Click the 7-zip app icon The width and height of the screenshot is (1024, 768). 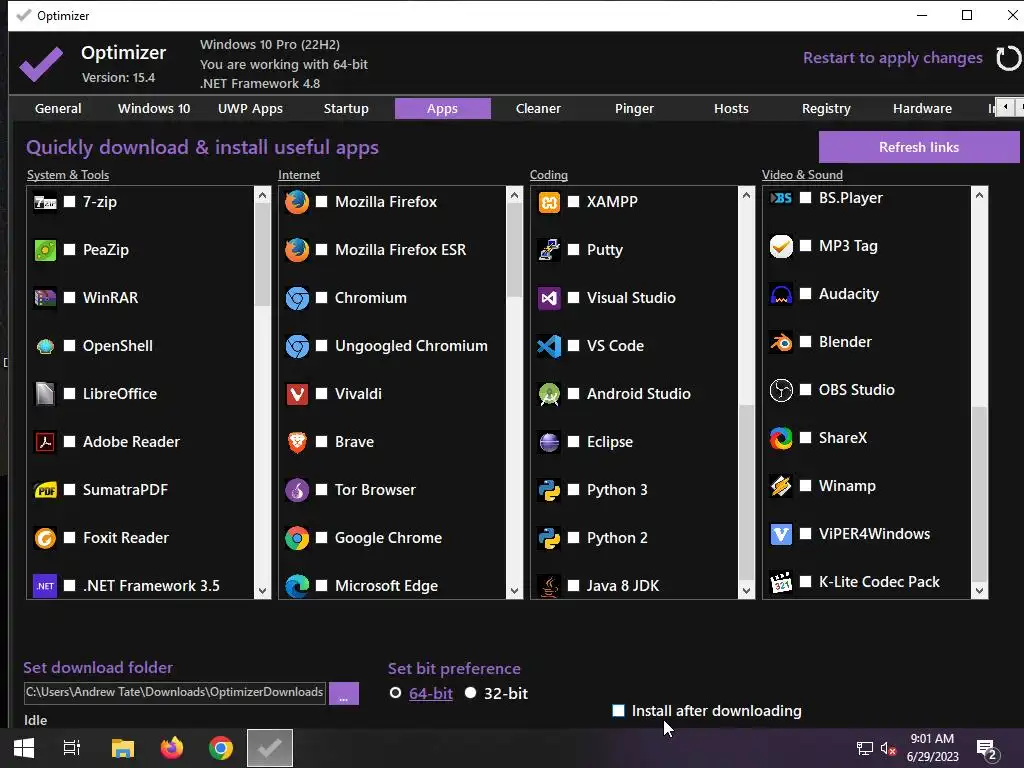click(x=45, y=202)
